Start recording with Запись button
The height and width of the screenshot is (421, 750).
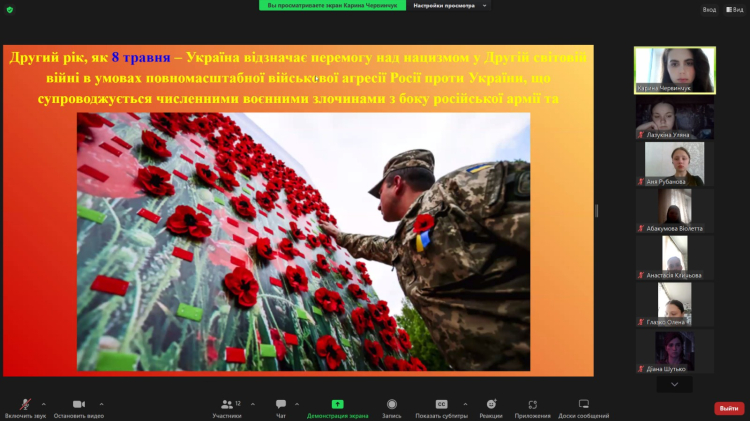[391, 405]
